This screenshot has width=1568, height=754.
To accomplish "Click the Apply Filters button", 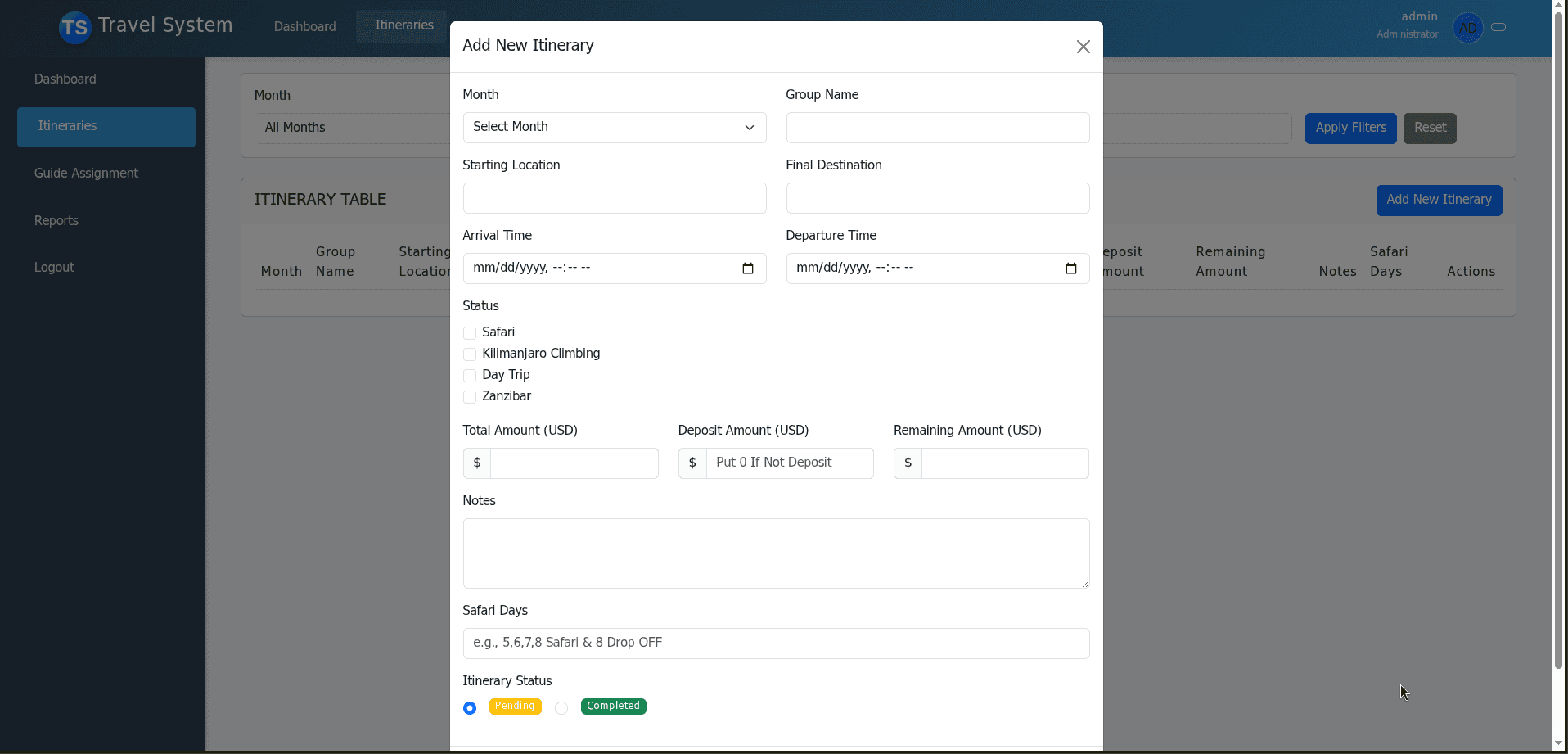I will 1349,128.
